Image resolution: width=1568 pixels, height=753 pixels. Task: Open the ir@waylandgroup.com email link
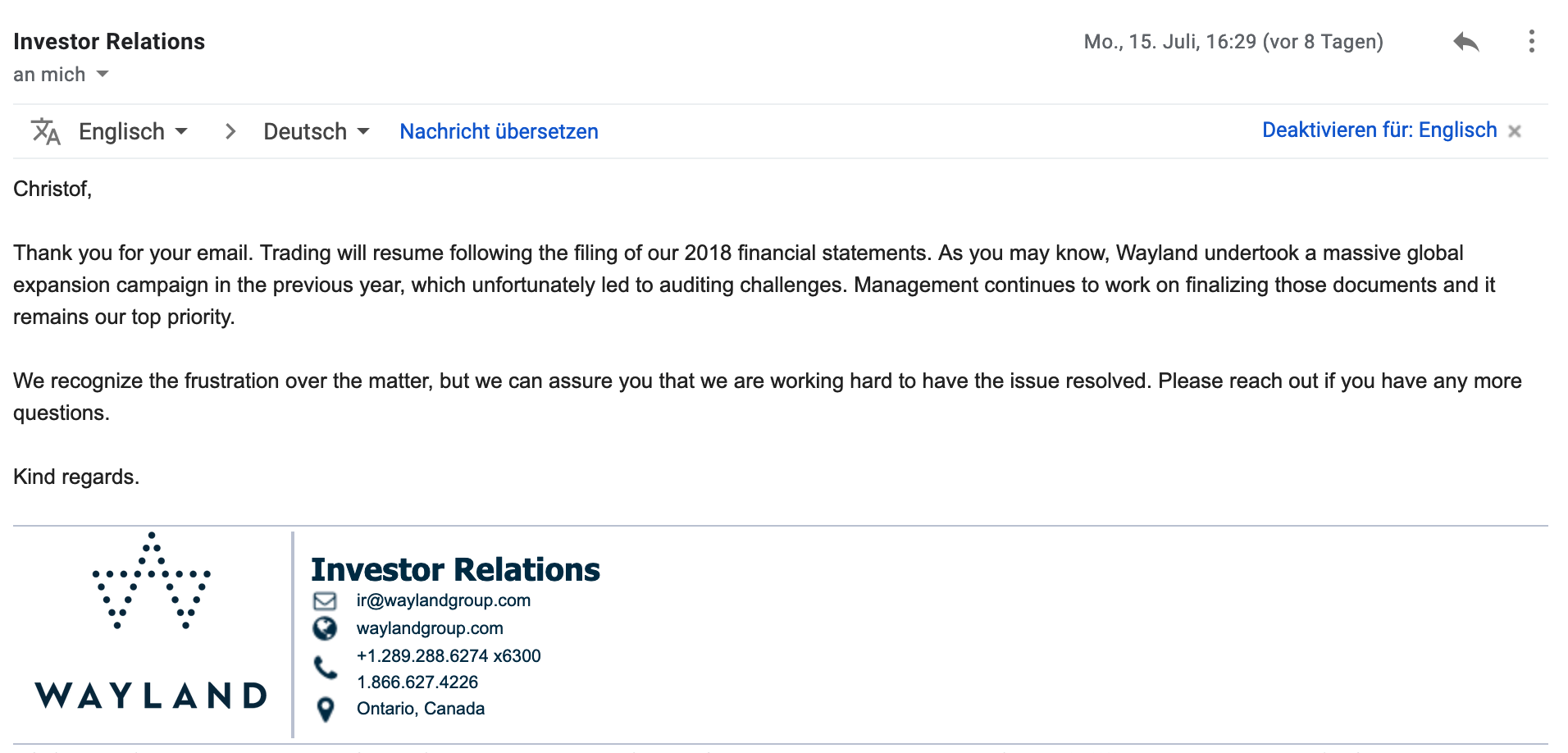(443, 600)
